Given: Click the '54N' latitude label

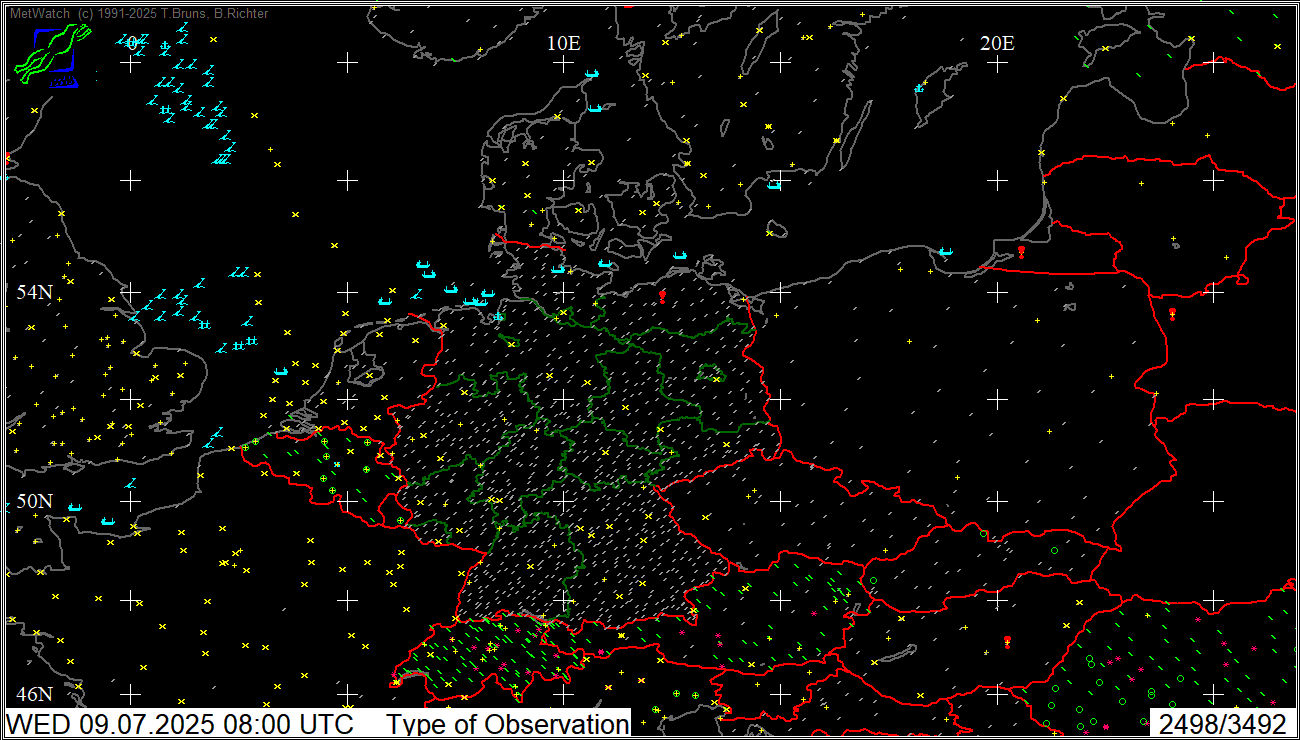Looking at the screenshot, I should tap(35, 293).
